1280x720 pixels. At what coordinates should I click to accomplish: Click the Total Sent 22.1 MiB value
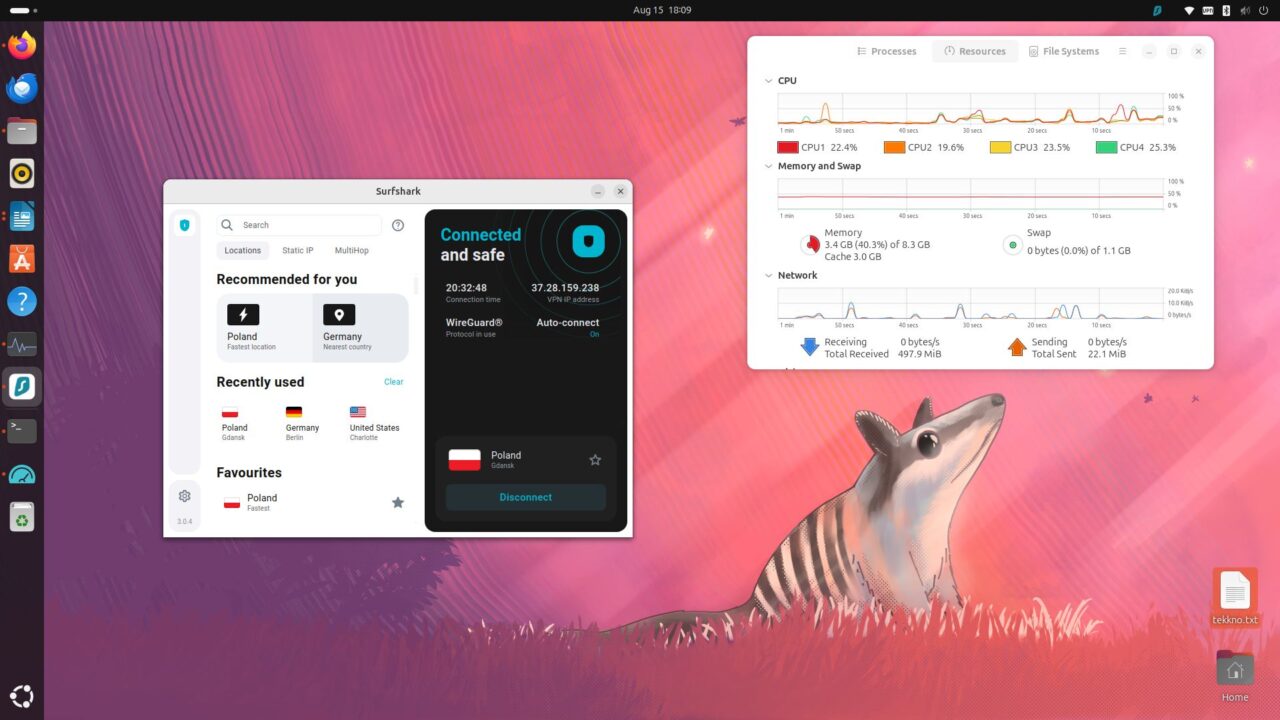pos(1107,354)
